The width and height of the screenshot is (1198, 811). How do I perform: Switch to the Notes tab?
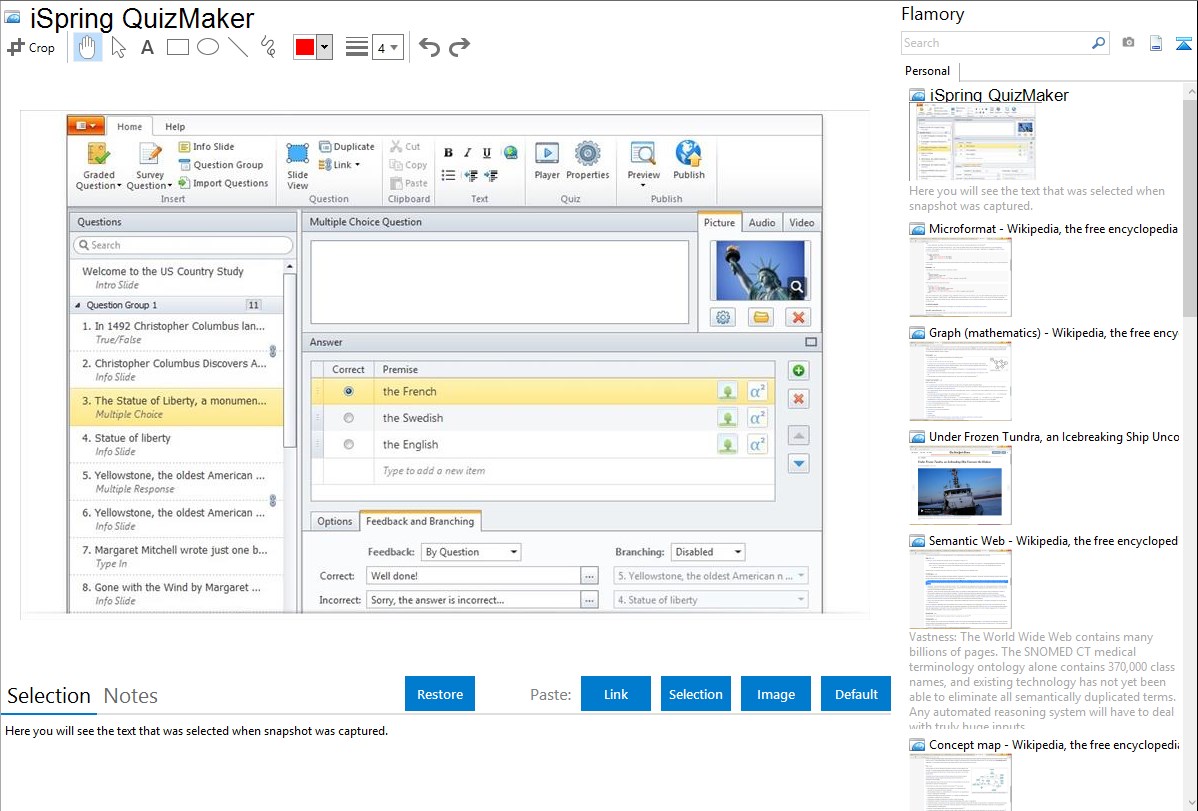(131, 696)
